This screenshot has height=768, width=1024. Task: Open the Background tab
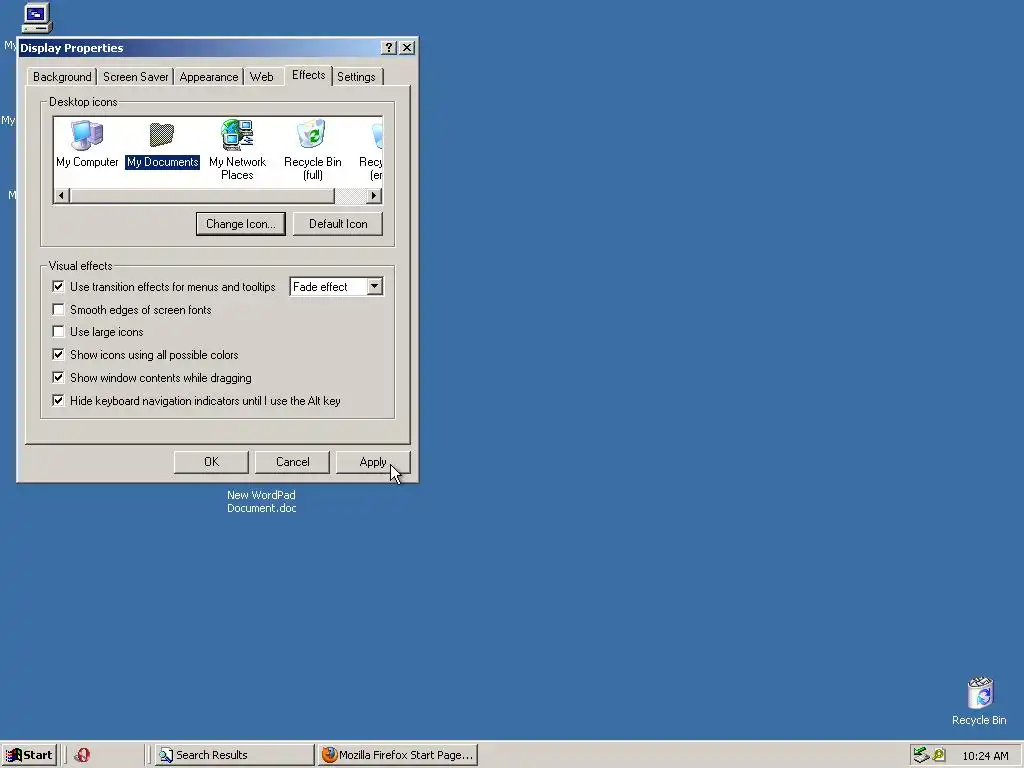tap(62, 77)
